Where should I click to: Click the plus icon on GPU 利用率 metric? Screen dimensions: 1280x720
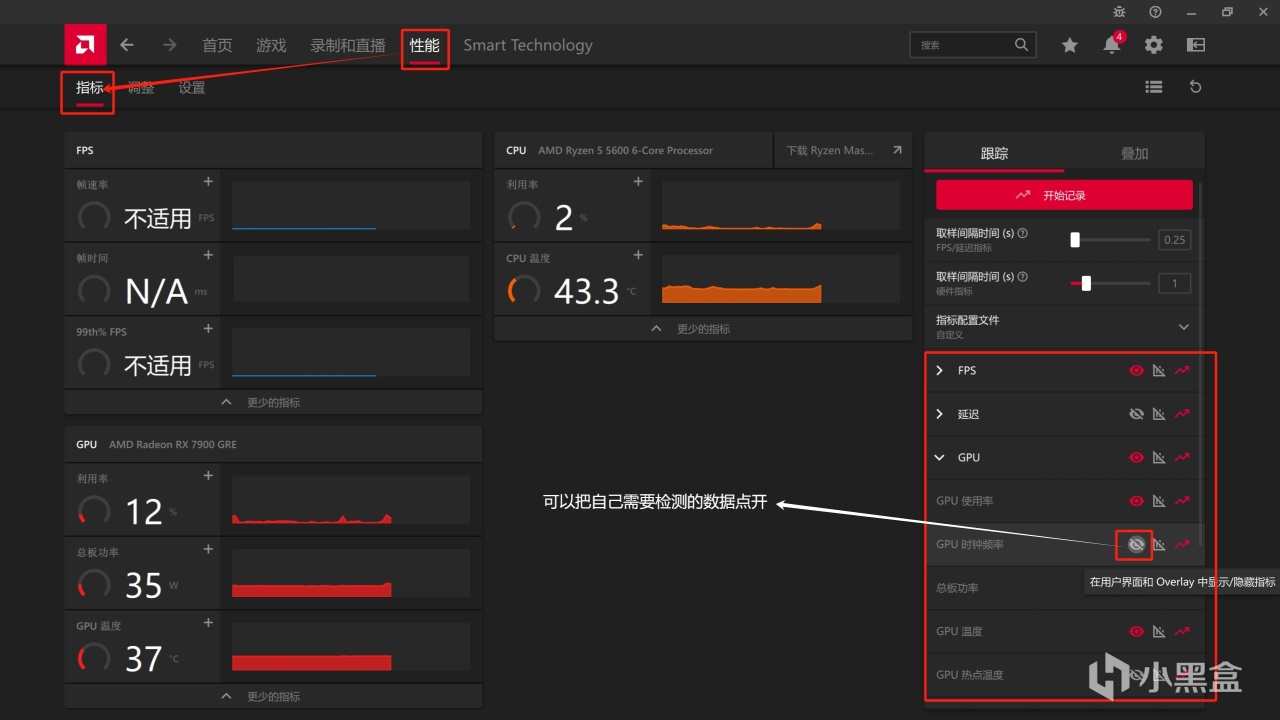[x=208, y=475]
